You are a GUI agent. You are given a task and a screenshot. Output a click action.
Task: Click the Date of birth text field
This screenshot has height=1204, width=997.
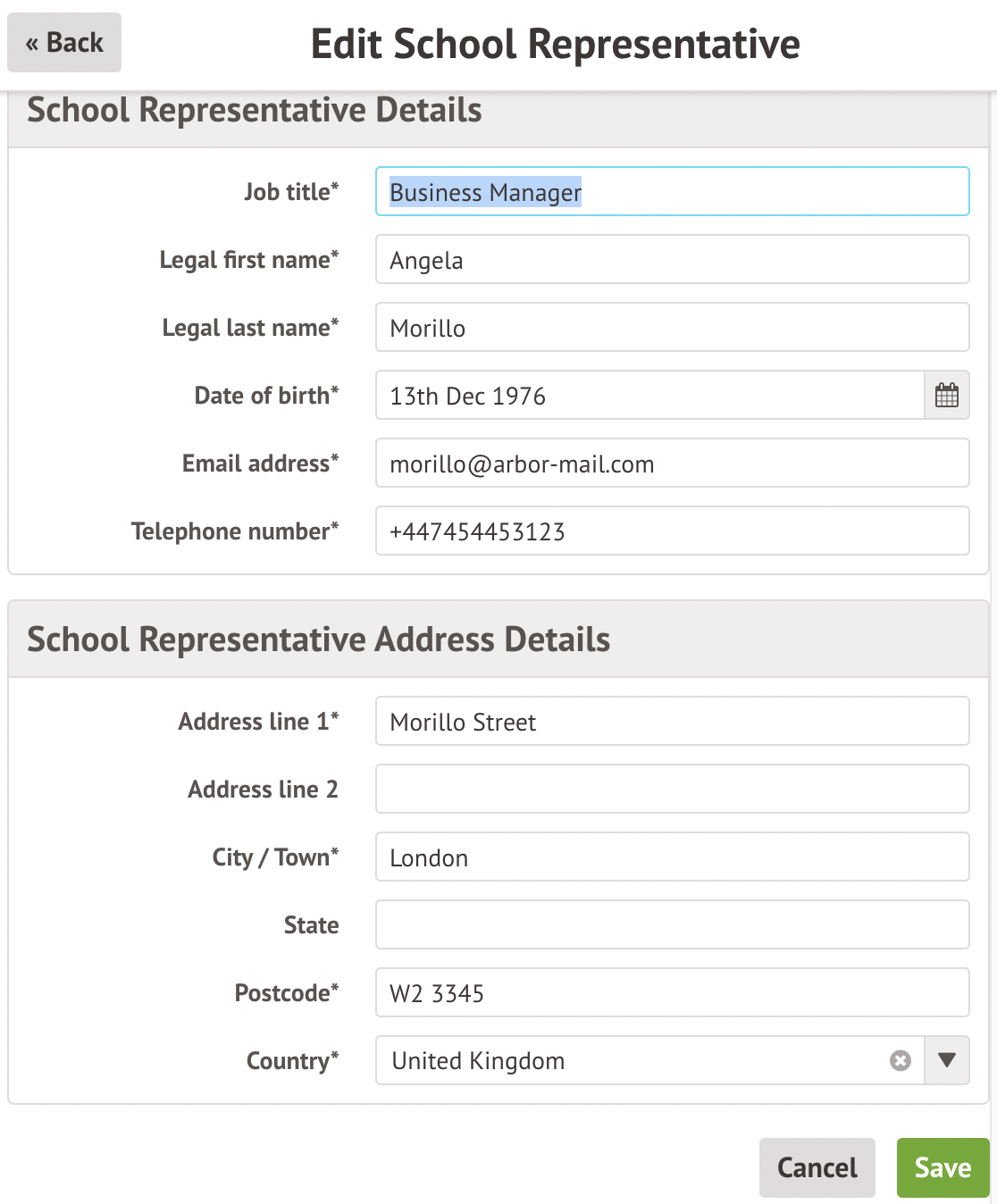point(649,396)
